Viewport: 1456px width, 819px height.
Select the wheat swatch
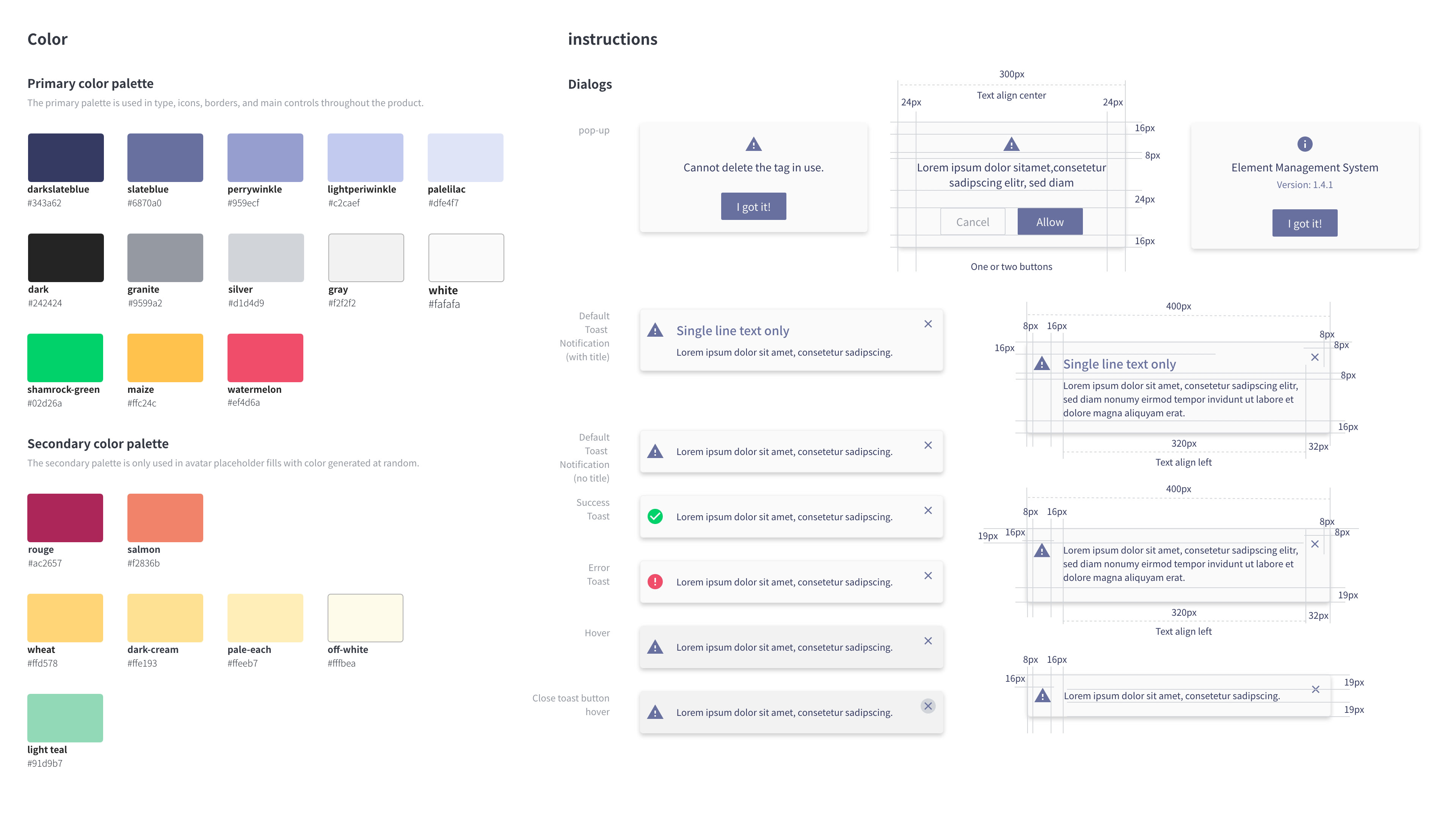coord(65,618)
